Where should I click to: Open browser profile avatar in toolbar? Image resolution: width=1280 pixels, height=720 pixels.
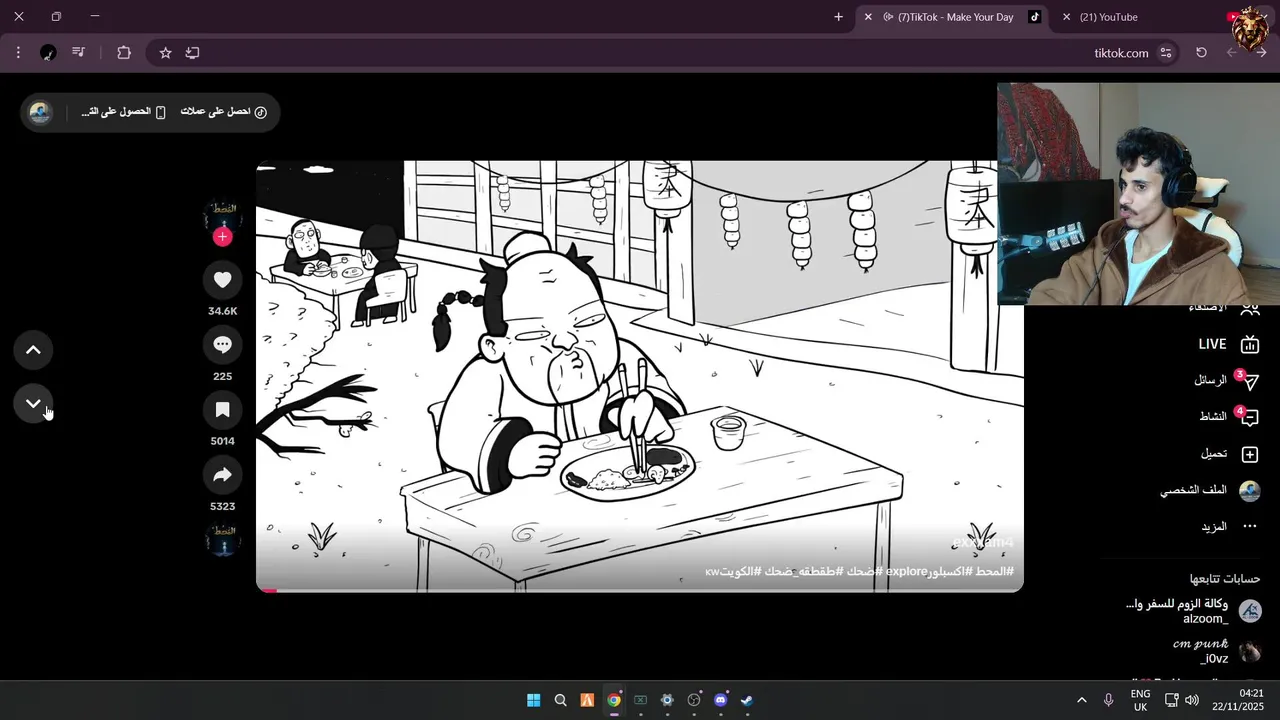pos(48,53)
